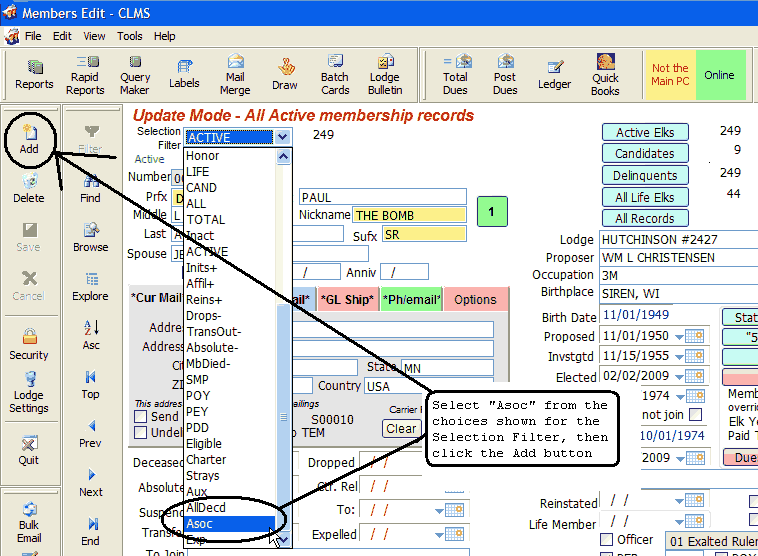Open the Birth Date calendar dropdown
Image resolution: width=758 pixels, height=556 pixels.
pyautogui.click(x=693, y=316)
